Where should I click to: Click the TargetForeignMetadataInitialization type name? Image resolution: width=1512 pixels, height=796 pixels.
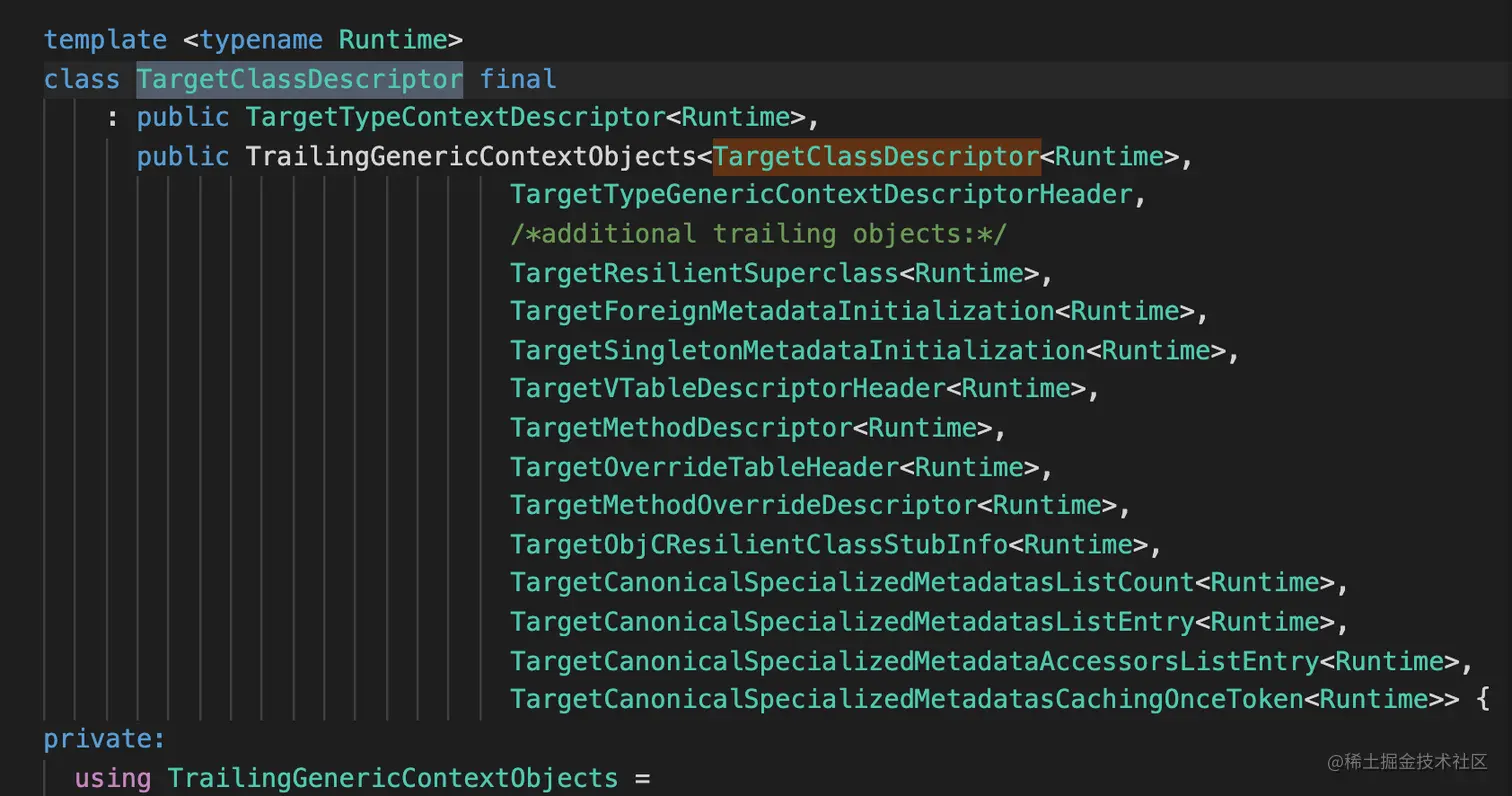pos(782,311)
